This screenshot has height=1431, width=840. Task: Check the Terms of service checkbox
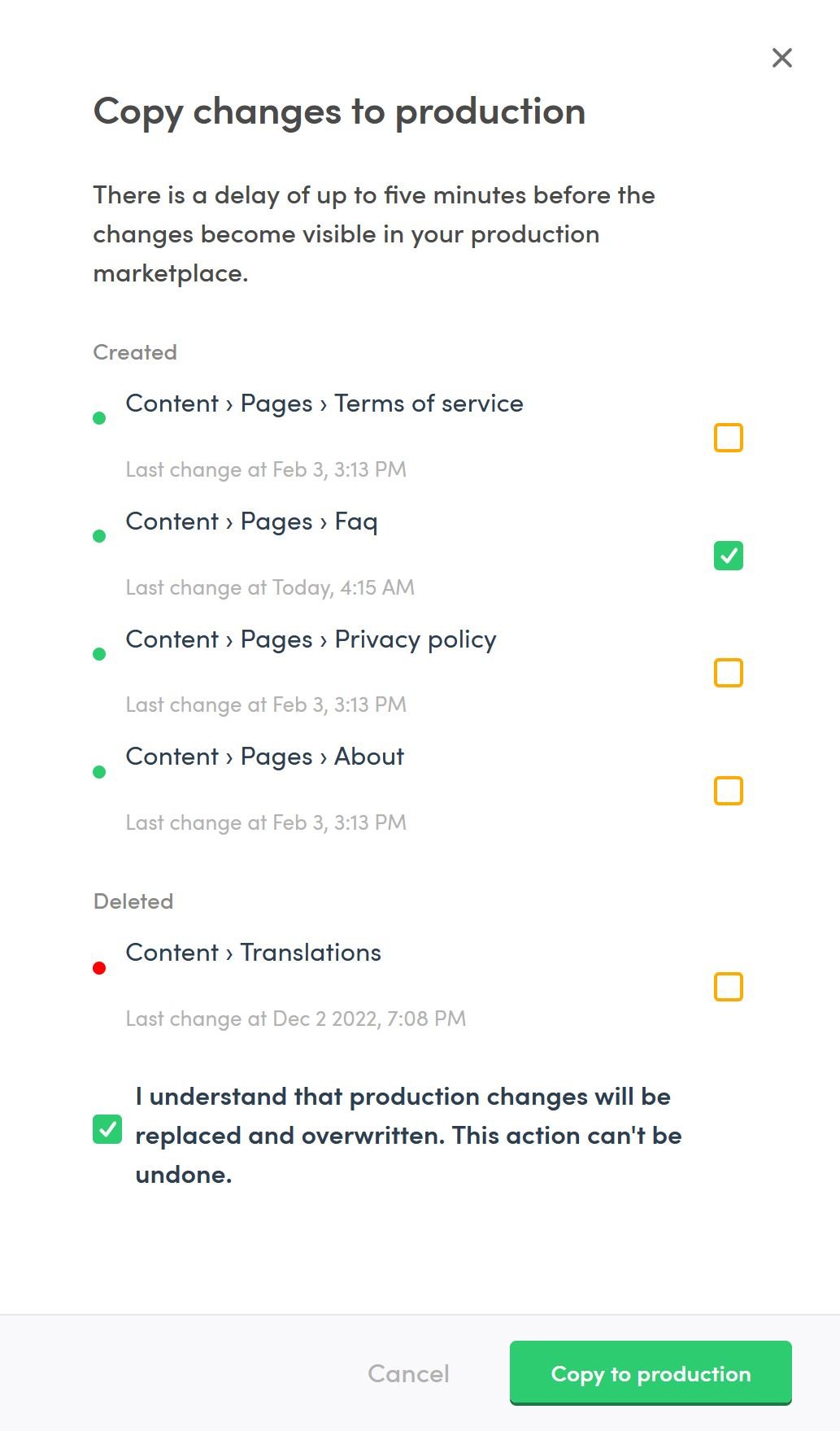point(728,438)
